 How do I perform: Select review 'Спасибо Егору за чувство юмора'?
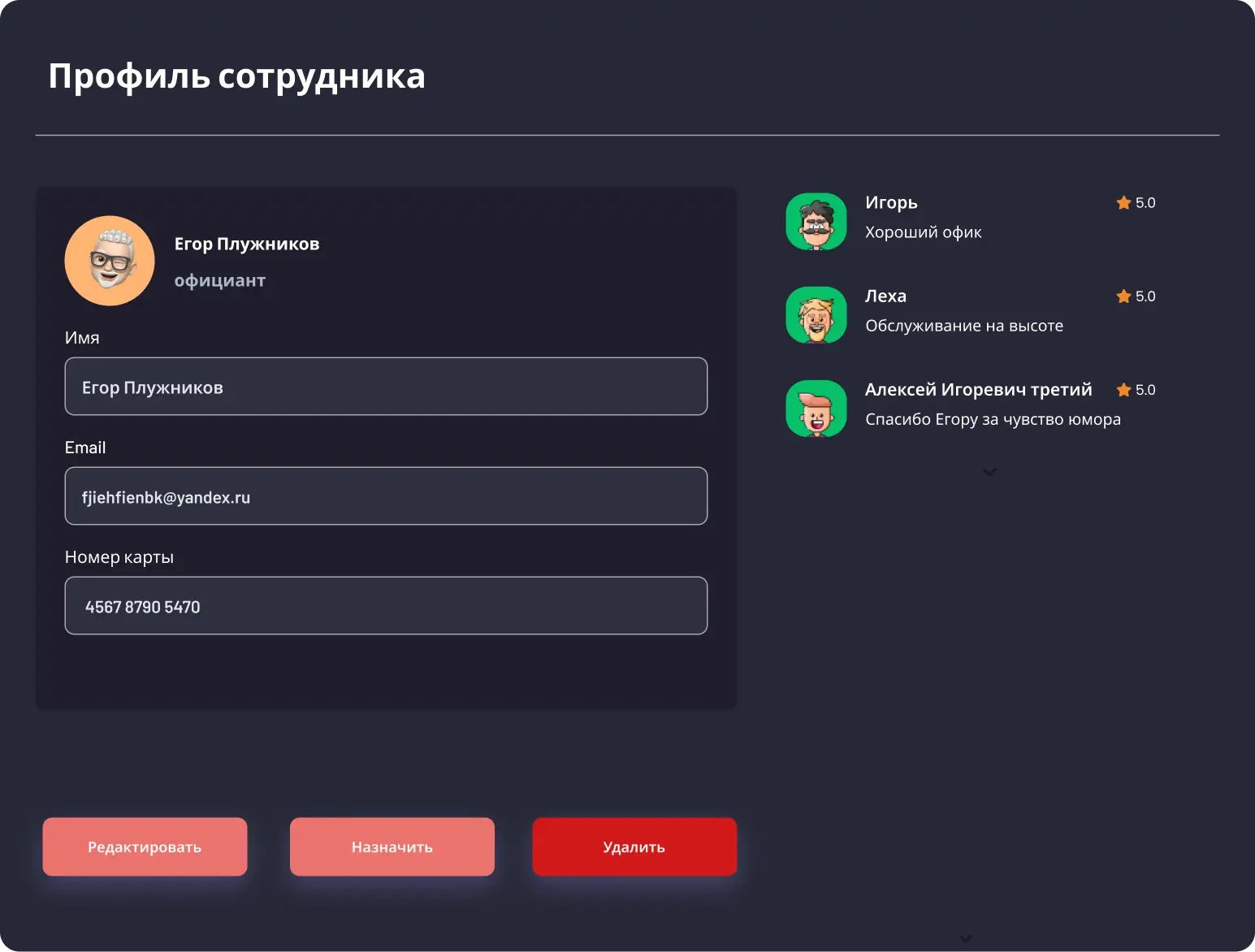[x=993, y=419]
